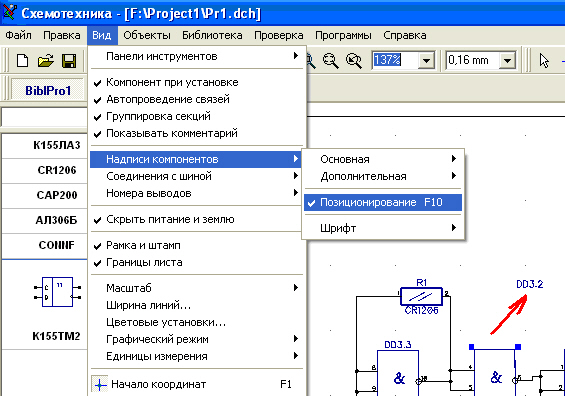Expand the Основная submenu
The width and height of the screenshot is (565, 396).
point(383,159)
